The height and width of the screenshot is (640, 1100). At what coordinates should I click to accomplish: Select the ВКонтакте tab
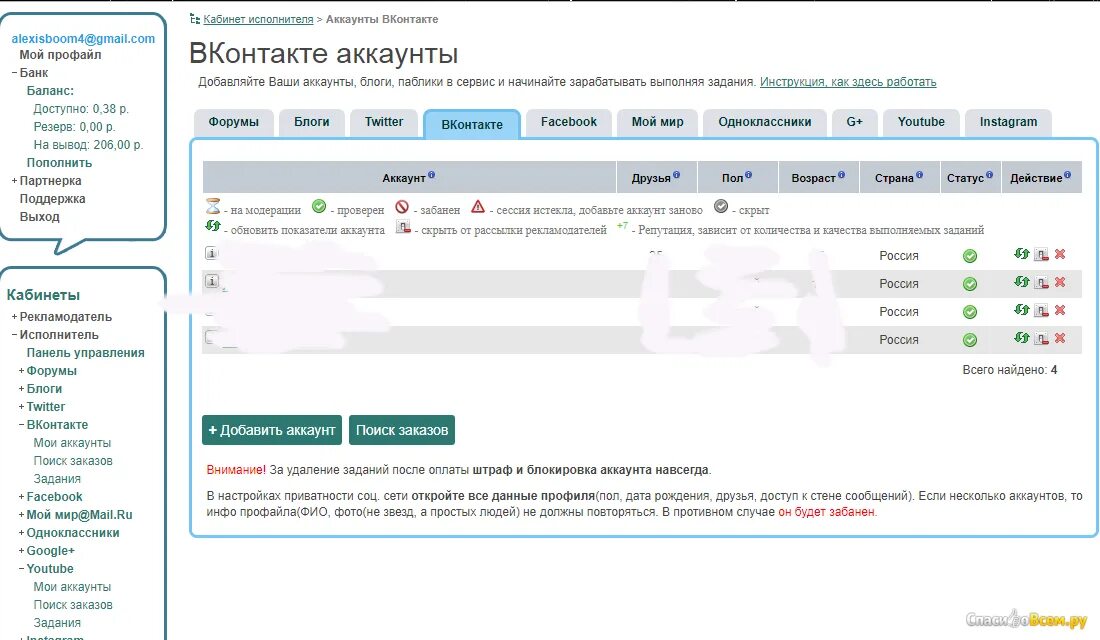471,124
